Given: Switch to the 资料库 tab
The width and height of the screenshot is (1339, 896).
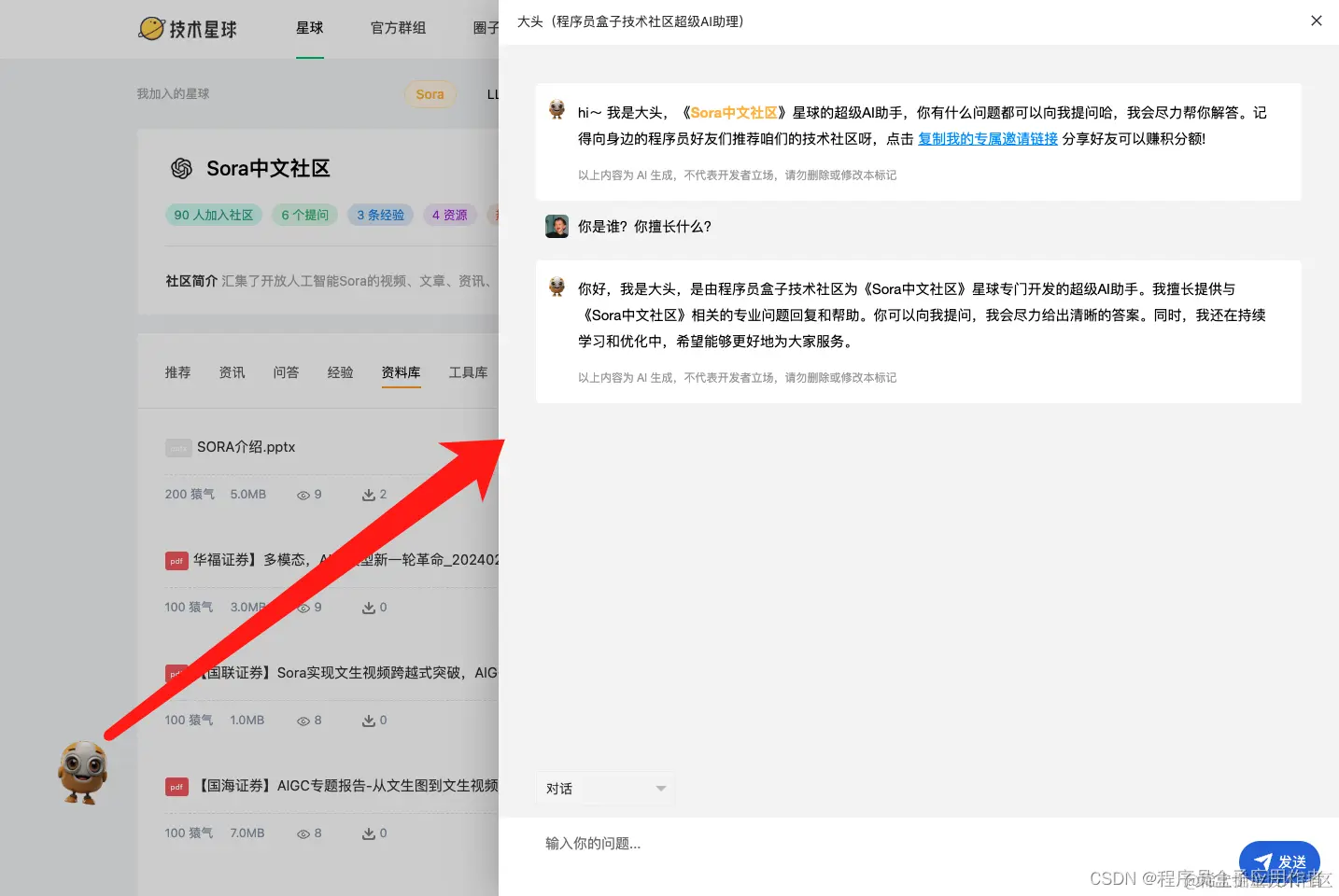Looking at the screenshot, I should click(402, 372).
